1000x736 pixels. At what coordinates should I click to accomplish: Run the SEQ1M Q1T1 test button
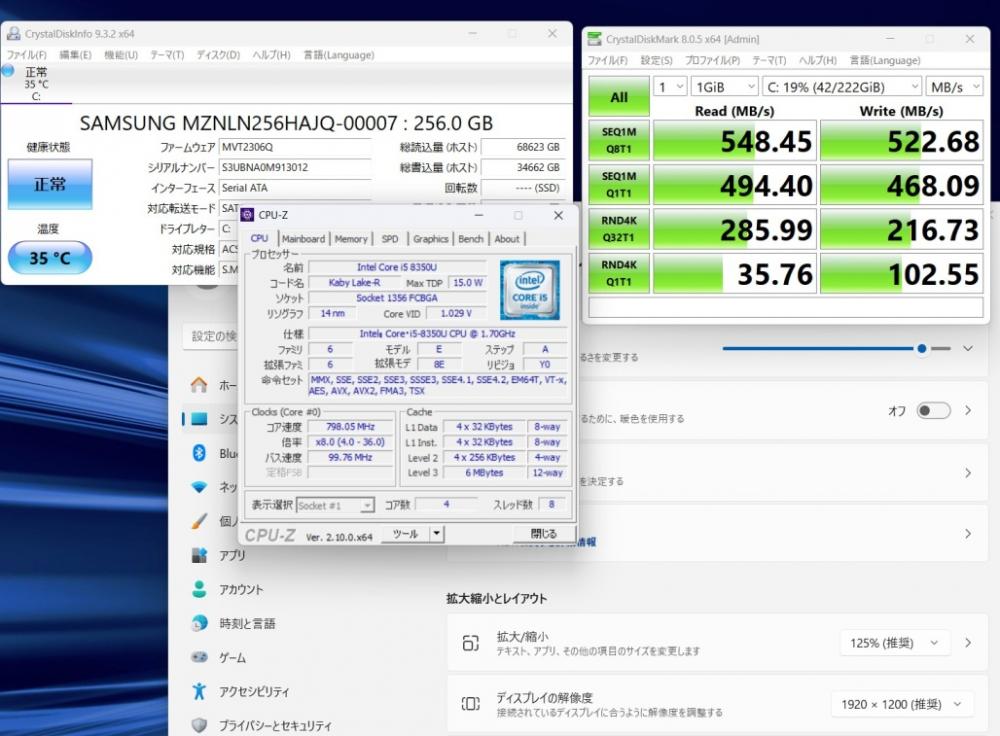point(619,184)
